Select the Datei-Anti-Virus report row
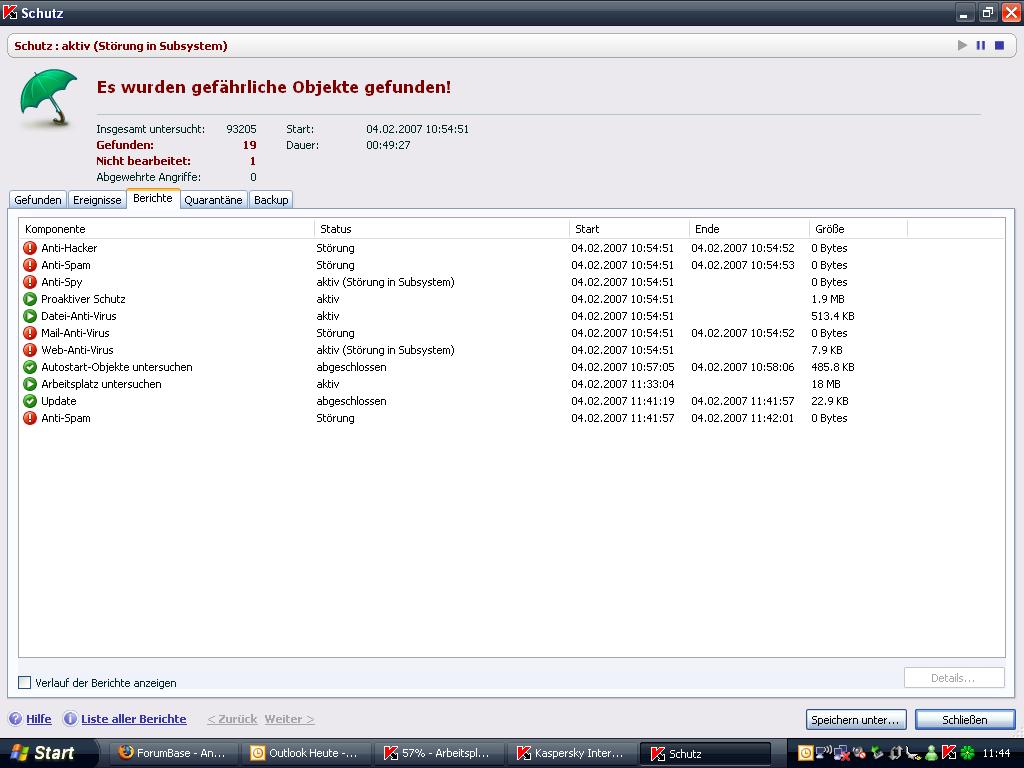Viewport: 1024px width, 768px height. 512,316
